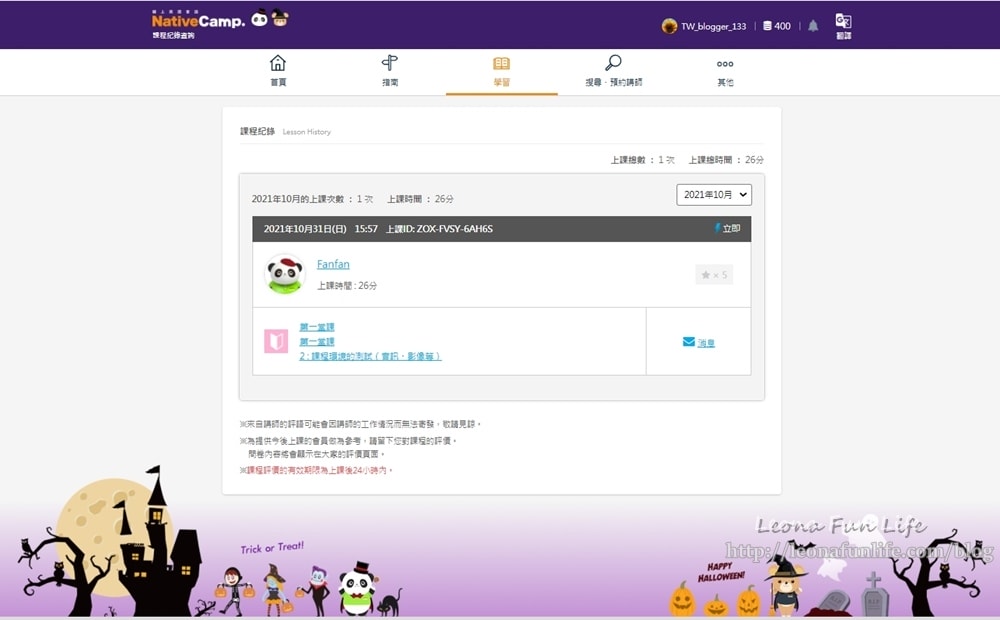Open the other menu with three dots

[725, 70]
